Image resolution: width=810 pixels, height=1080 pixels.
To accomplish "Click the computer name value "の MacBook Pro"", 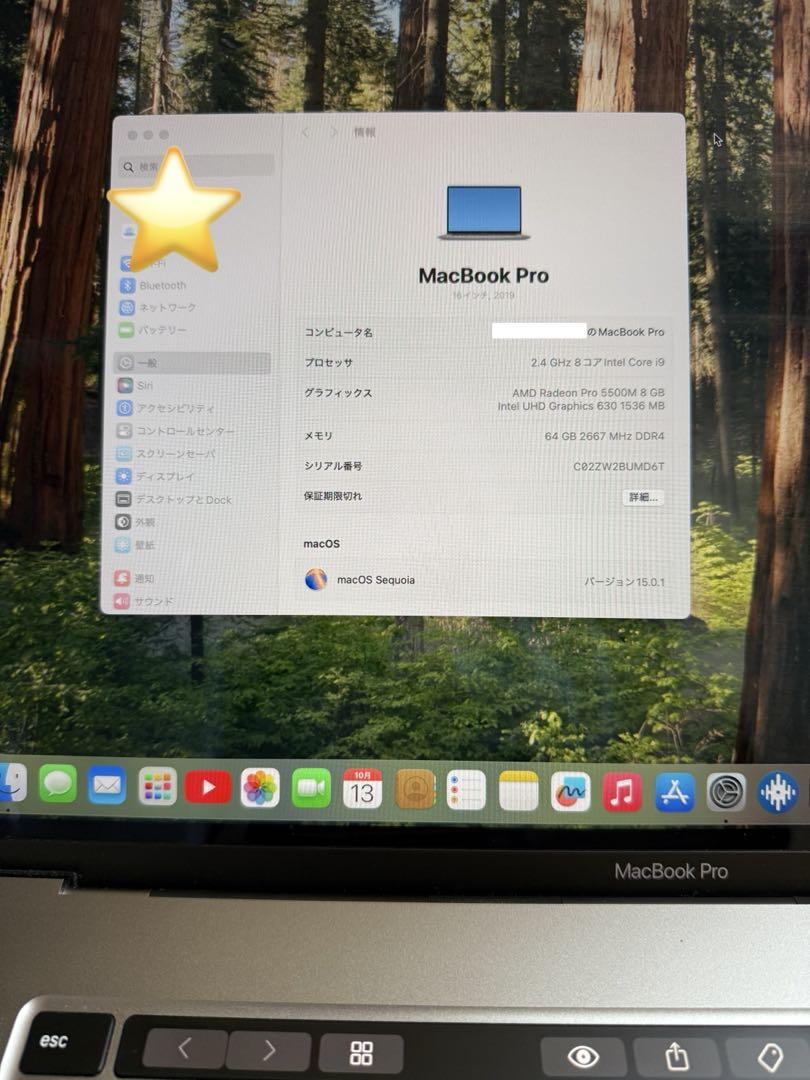I will tap(625, 332).
